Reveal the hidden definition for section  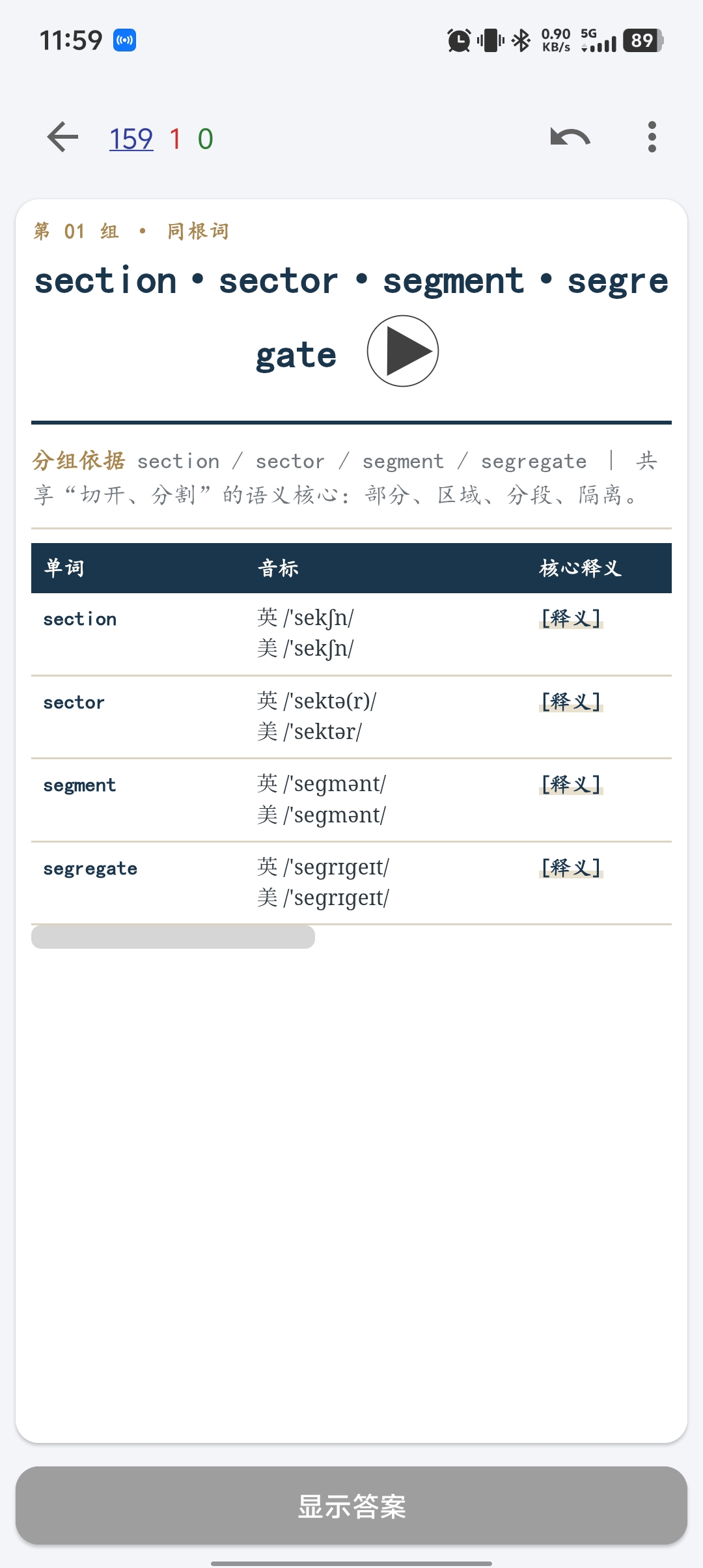[x=571, y=618]
